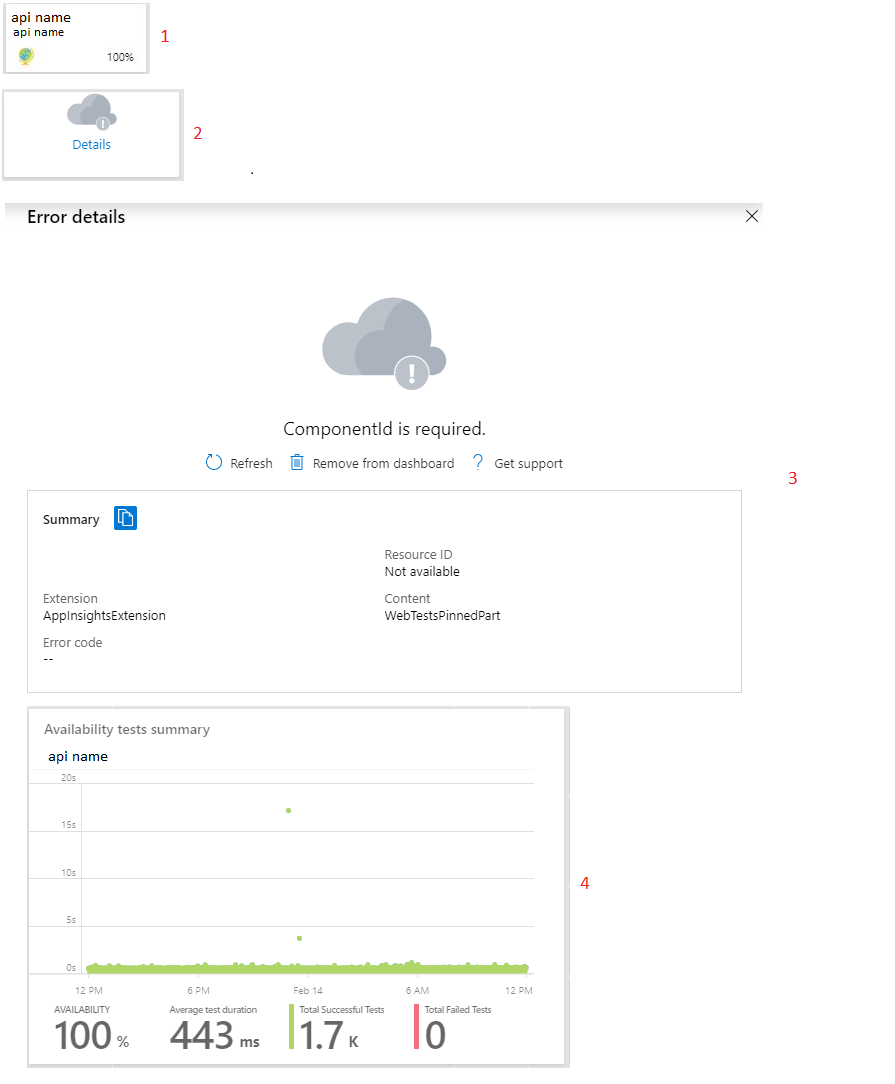Click the 100% value on api name tile
Image resolution: width=895 pixels, height=1084 pixels.
120,57
